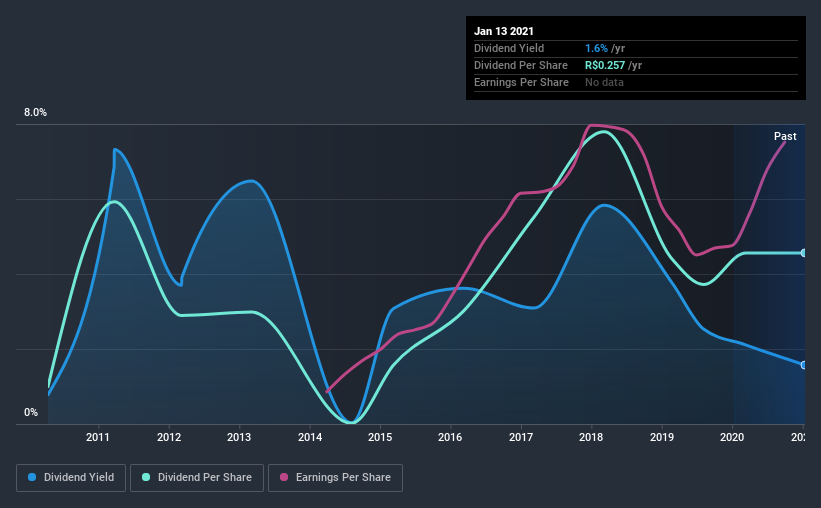Select the Dividend Yield endpoint marker at 2021

pos(804,365)
